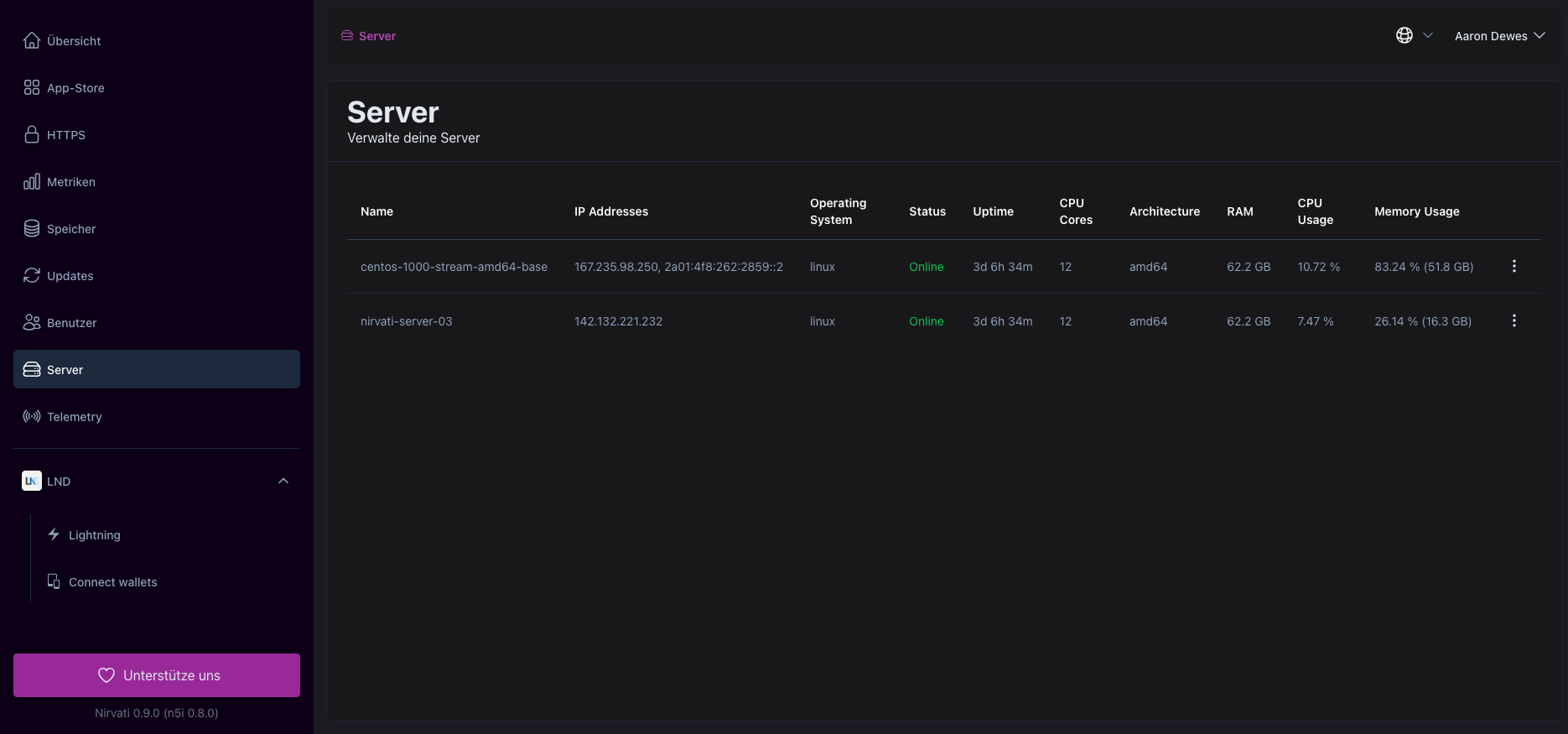The width and height of the screenshot is (1568, 734).
Task: Open actions menu for nirvati-server-03
Action: [x=1514, y=320]
